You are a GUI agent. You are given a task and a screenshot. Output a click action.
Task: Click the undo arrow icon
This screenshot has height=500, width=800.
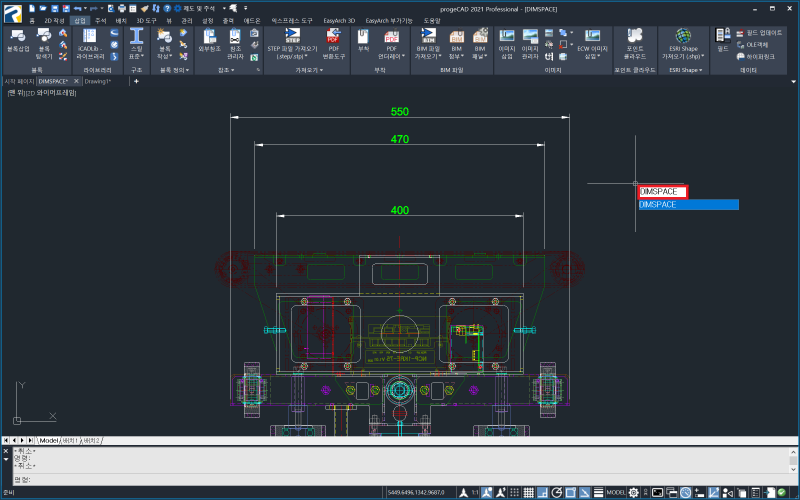[77, 8]
